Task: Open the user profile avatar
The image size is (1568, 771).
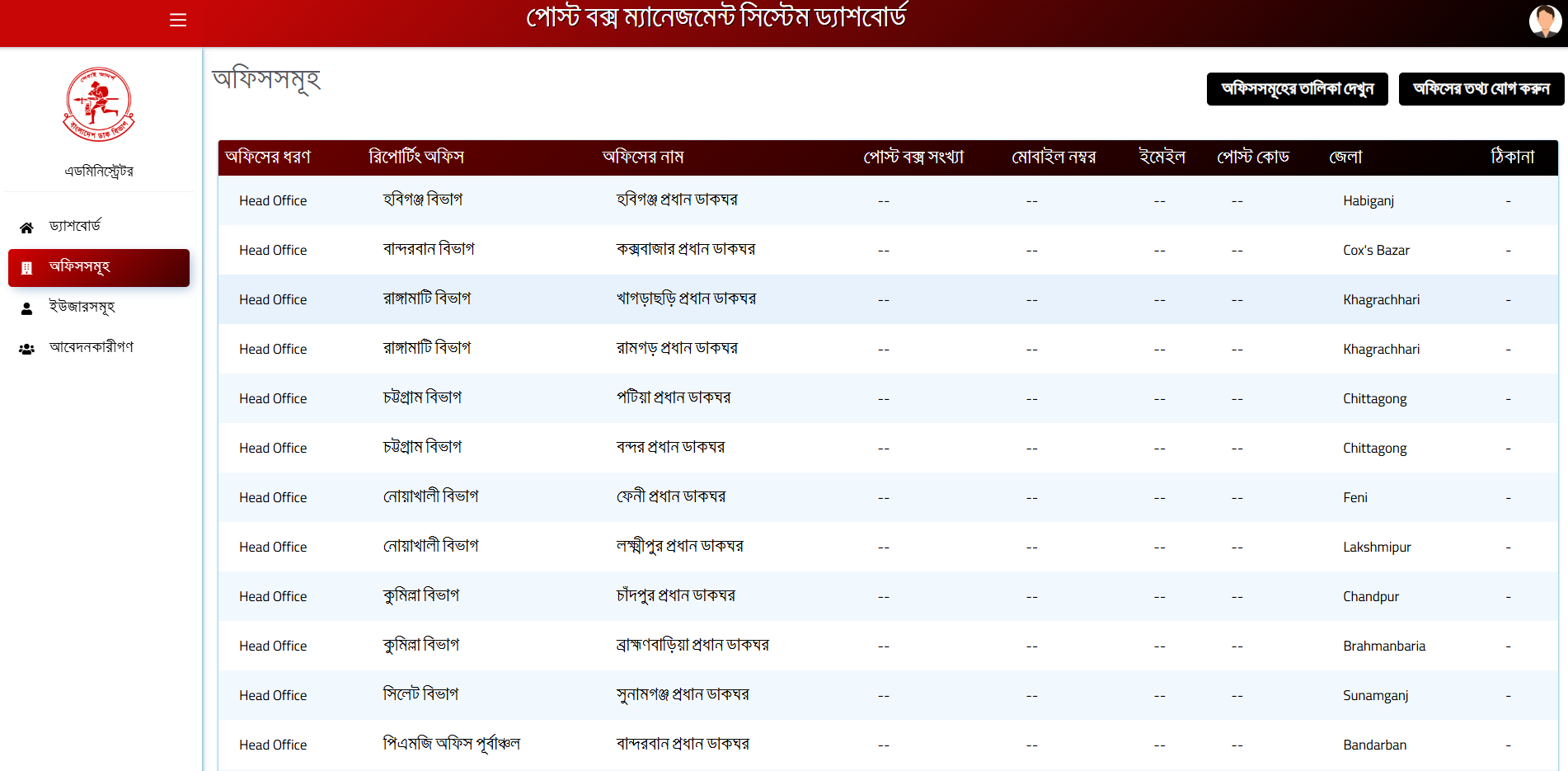Action: (x=1544, y=21)
